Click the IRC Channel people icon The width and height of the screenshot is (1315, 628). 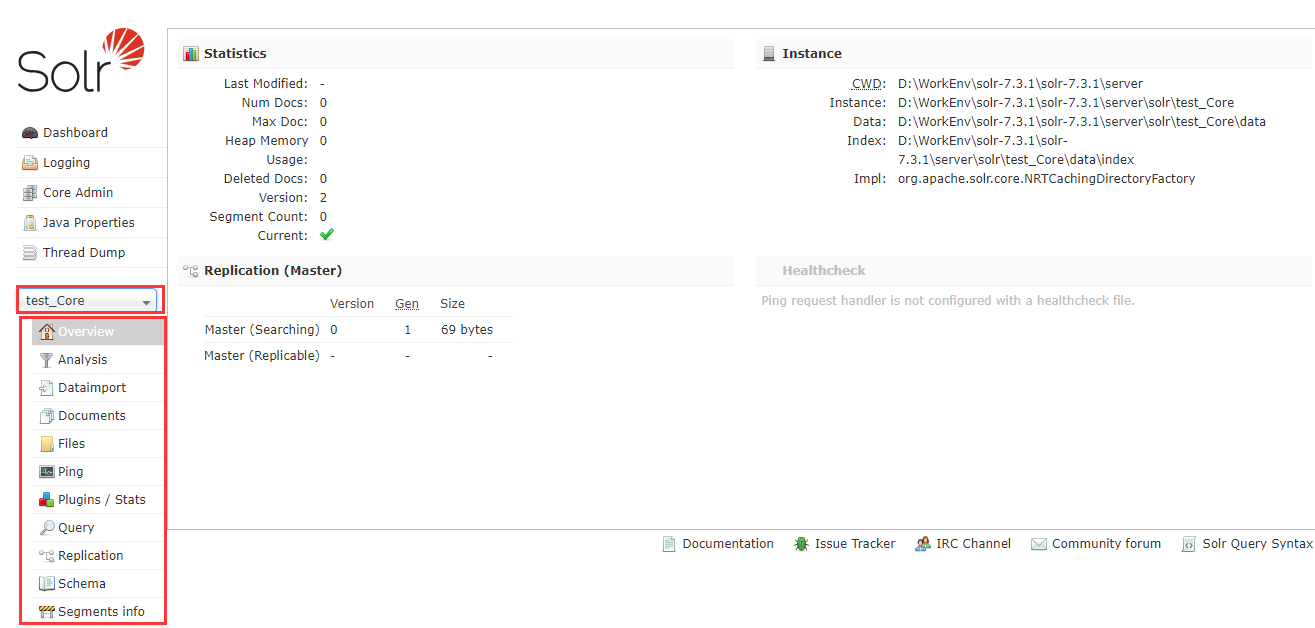click(x=923, y=544)
